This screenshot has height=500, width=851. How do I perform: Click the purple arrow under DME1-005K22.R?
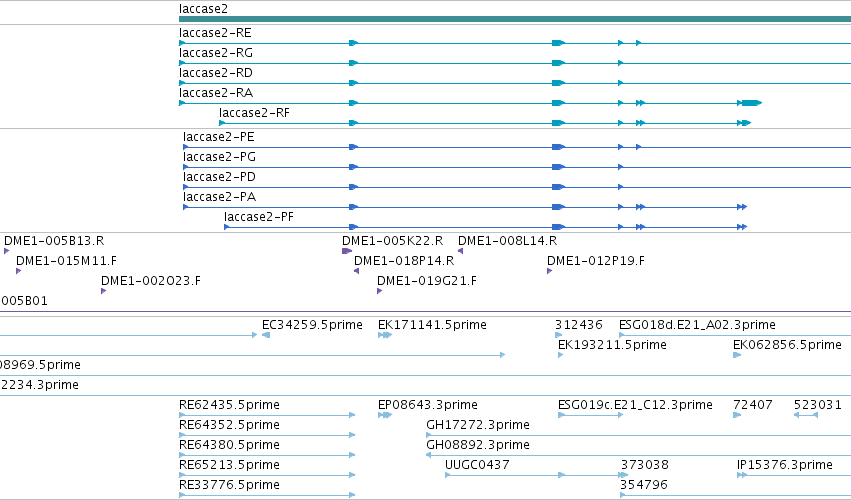pos(347,251)
